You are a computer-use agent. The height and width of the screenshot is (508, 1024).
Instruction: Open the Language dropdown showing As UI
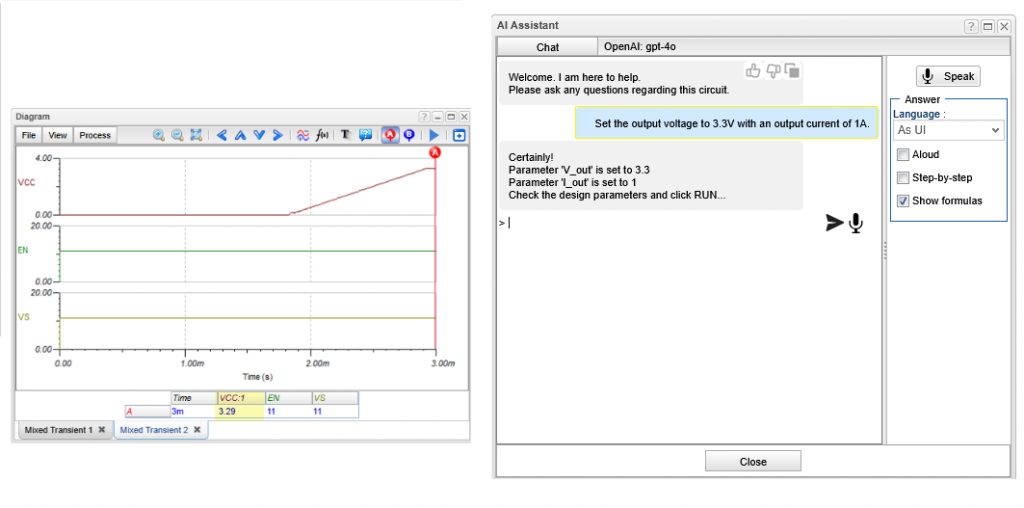(x=947, y=131)
